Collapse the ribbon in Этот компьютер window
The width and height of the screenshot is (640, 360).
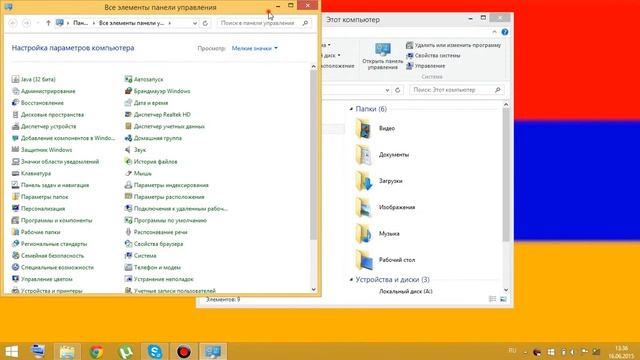pos(494,32)
